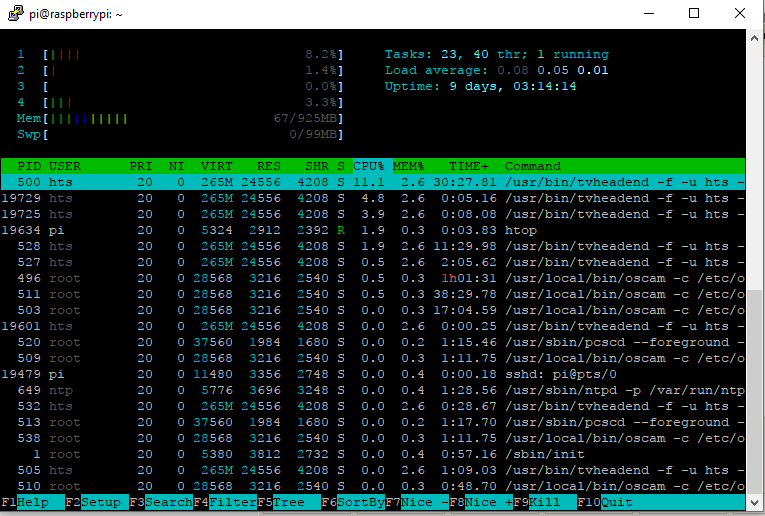Click the 1h01:31 time value
The width and height of the screenshot is (765, 516).
(469, 278)
